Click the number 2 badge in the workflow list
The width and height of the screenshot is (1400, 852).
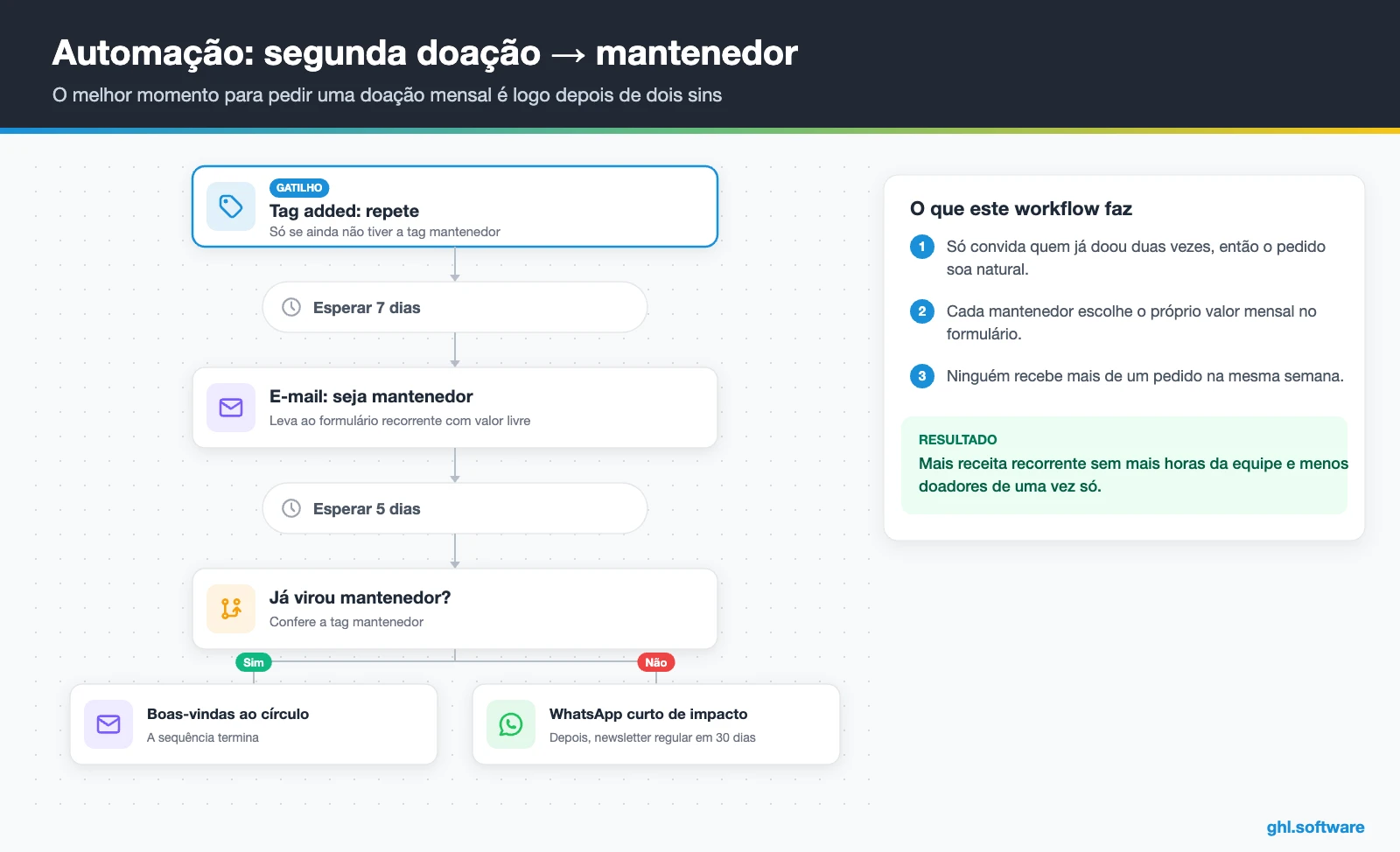922,311
